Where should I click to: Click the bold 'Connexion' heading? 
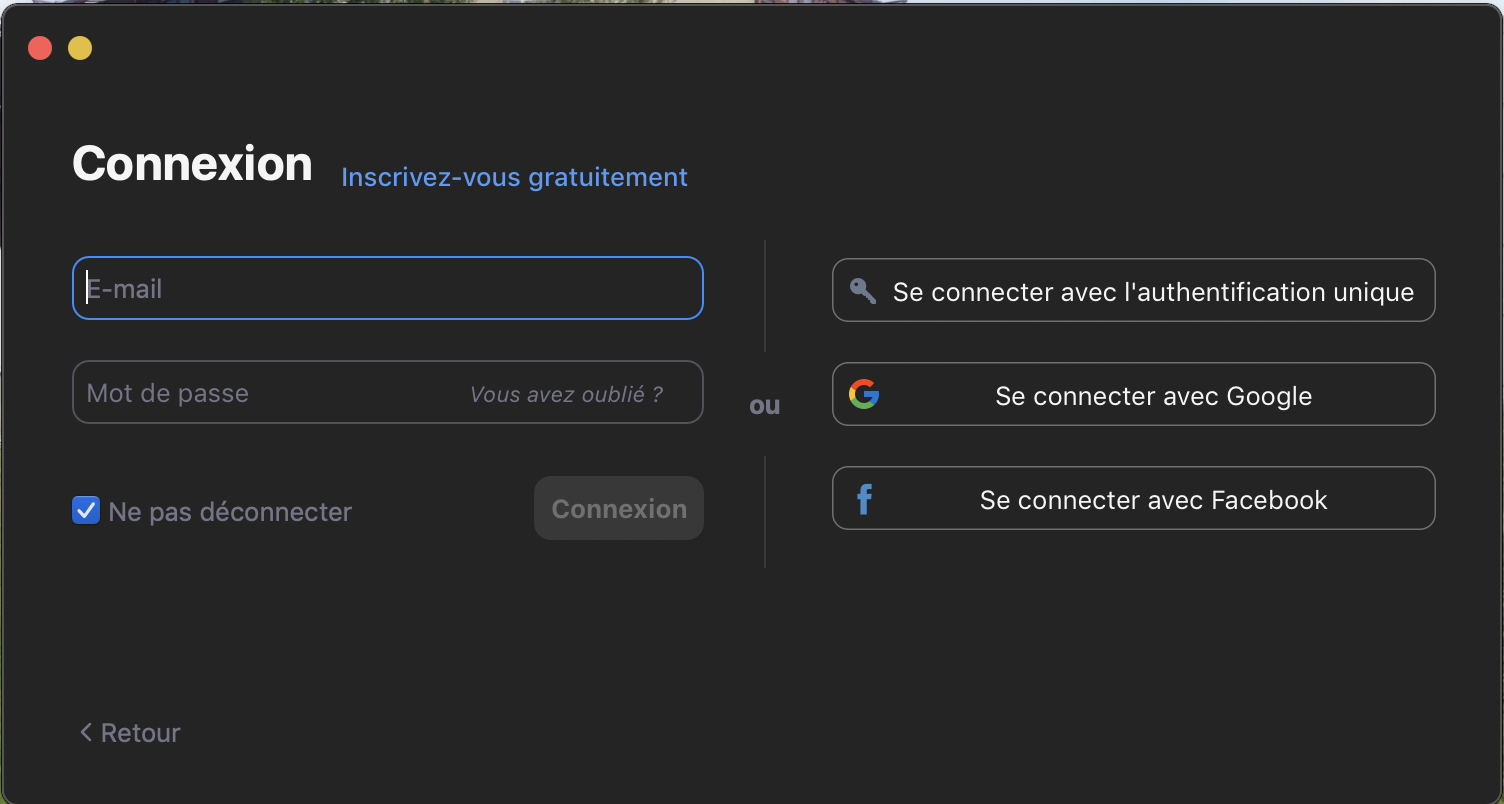(x=192, y=164)
